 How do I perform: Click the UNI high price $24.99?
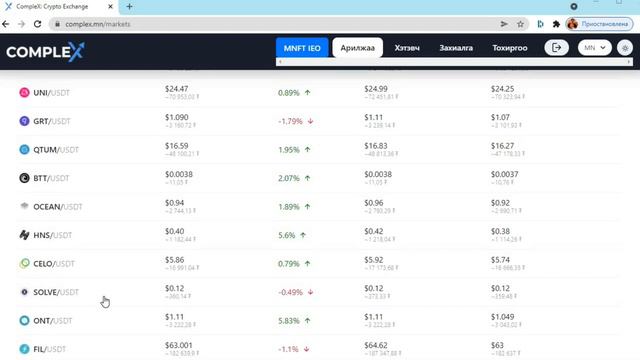[x=376, y=89]
